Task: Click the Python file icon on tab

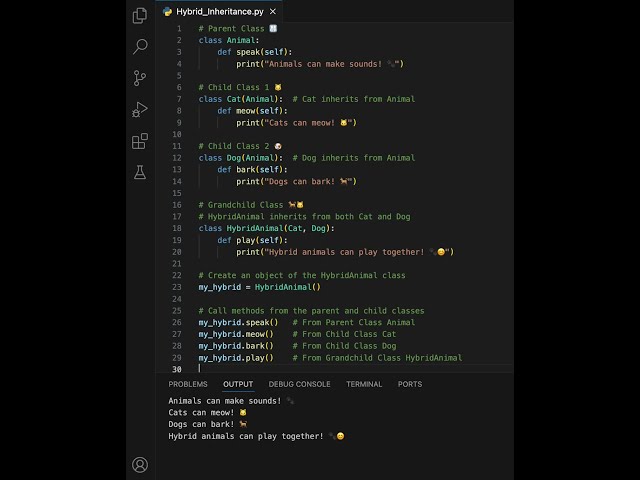Action: point(167,12)
